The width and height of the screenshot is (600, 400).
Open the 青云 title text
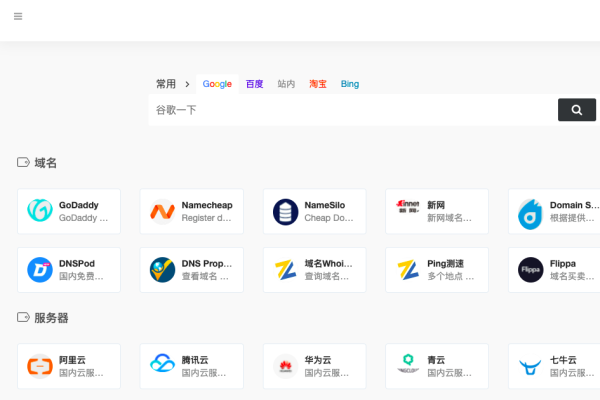[x=436, y=360]
